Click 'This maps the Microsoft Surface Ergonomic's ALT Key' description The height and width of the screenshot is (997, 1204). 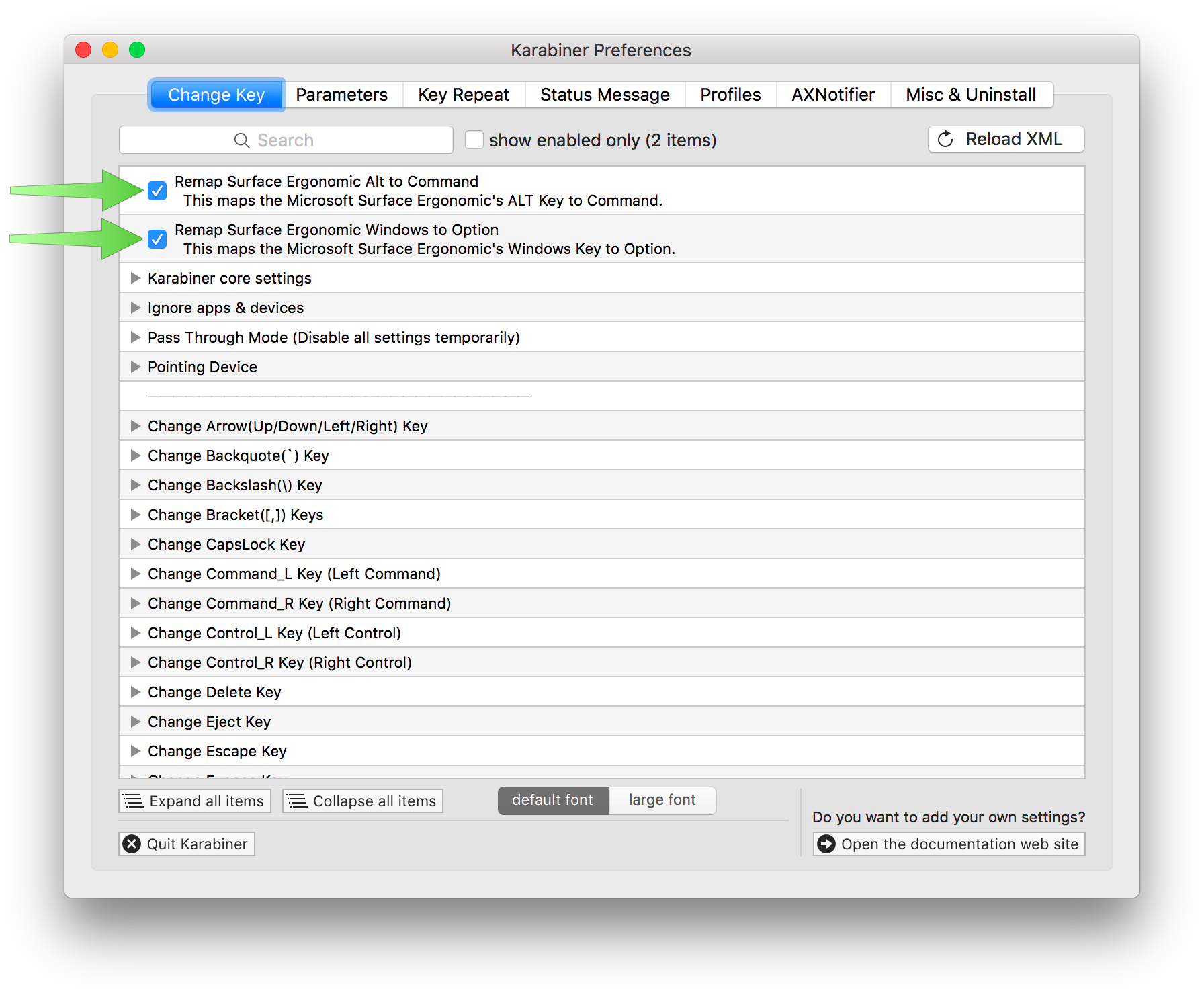pyautogui.click(x=423, y=200)
